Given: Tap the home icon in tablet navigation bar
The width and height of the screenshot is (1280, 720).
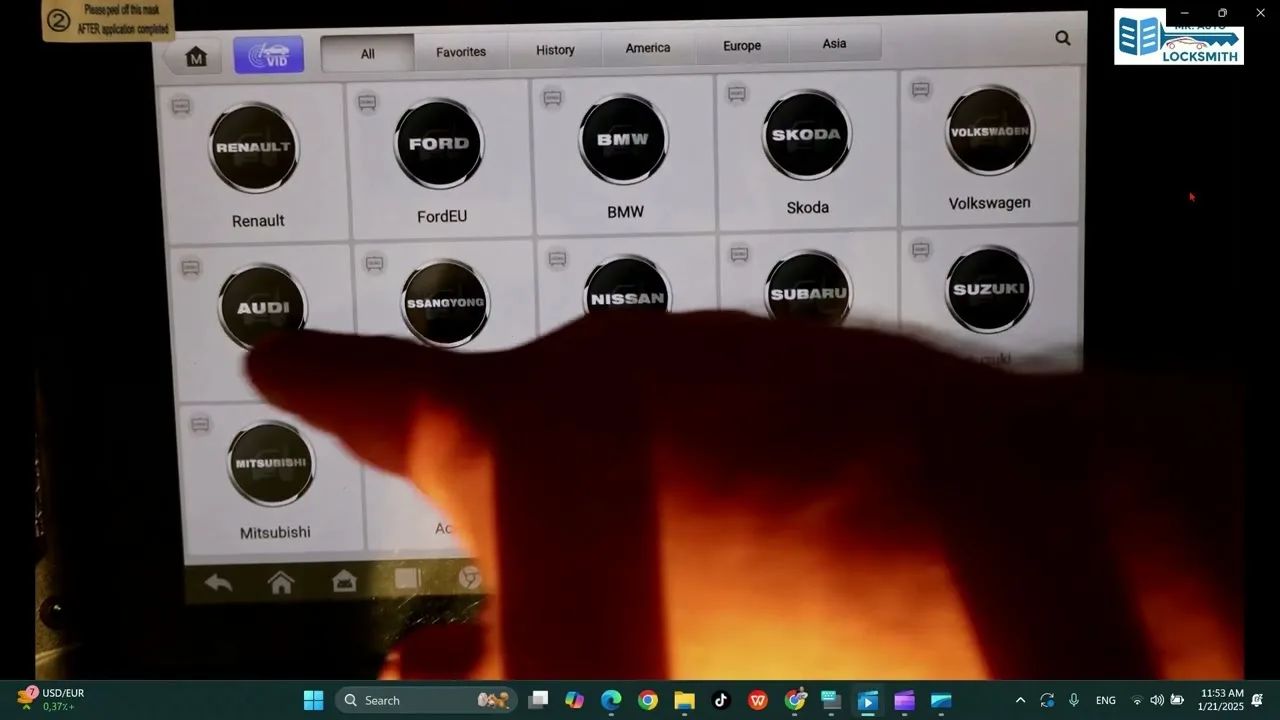Looking at the screenshot, I should pyautogui.click(x=281, y=582).
